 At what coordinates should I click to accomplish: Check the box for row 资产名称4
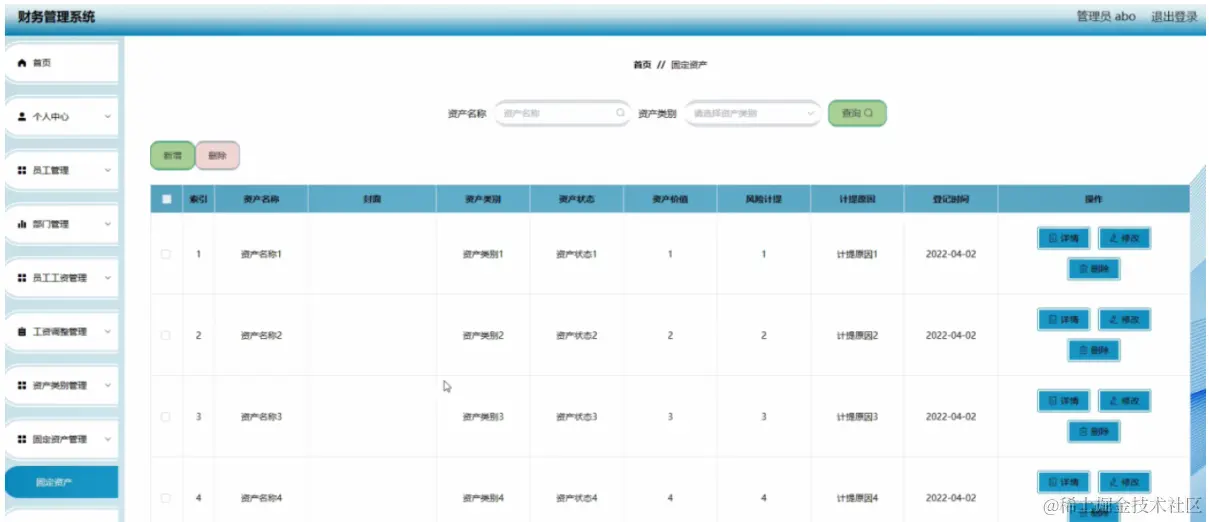(166, 498)
